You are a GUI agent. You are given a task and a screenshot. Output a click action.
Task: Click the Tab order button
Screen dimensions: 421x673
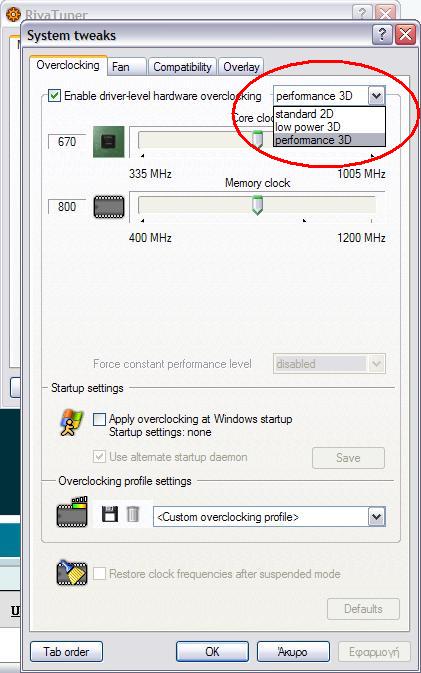click(x=67, y=652)
